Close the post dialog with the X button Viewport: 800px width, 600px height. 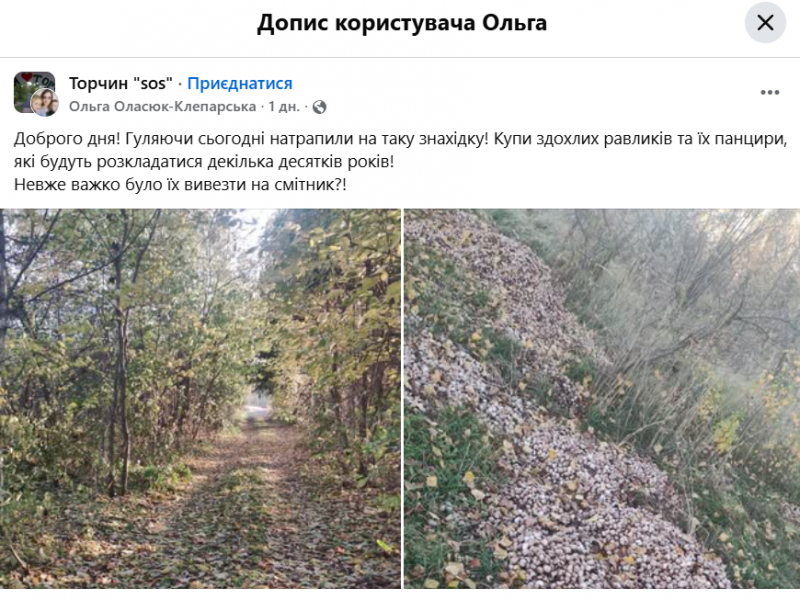coord(765,23)
